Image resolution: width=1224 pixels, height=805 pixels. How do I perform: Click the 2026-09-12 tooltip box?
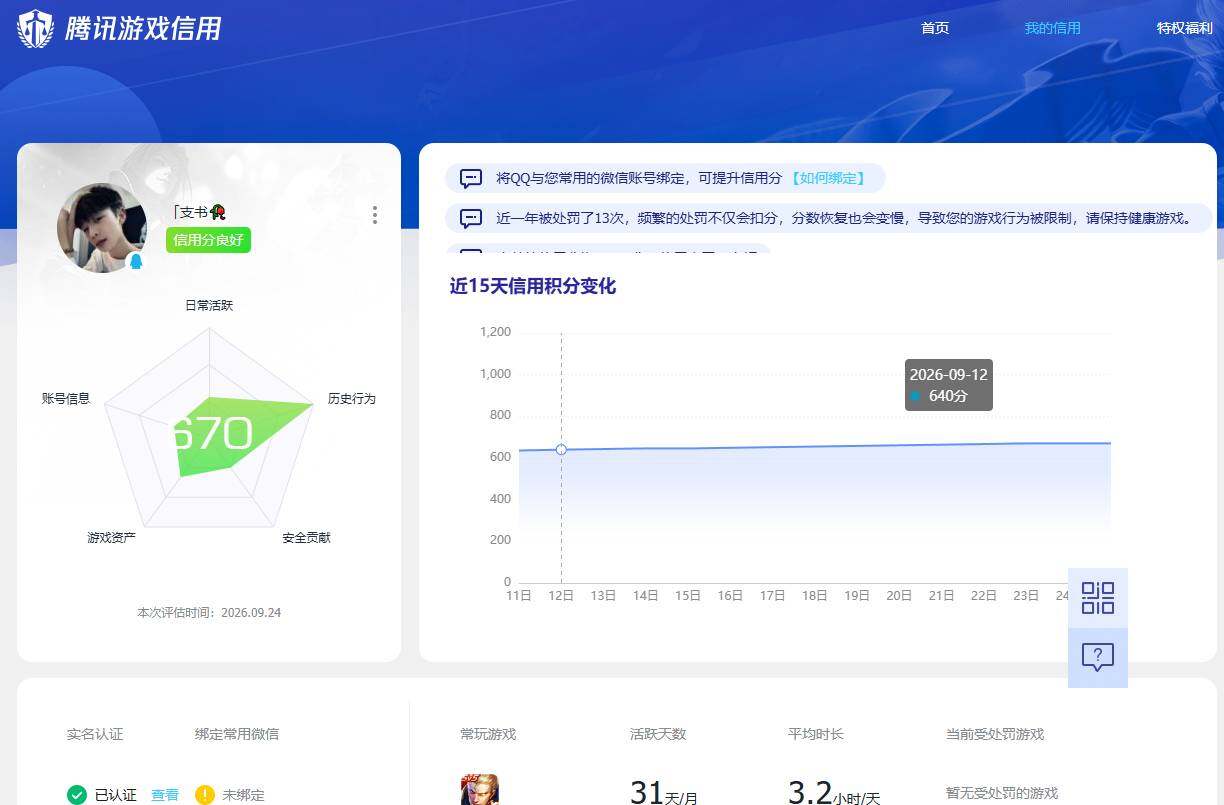point(949,385)
